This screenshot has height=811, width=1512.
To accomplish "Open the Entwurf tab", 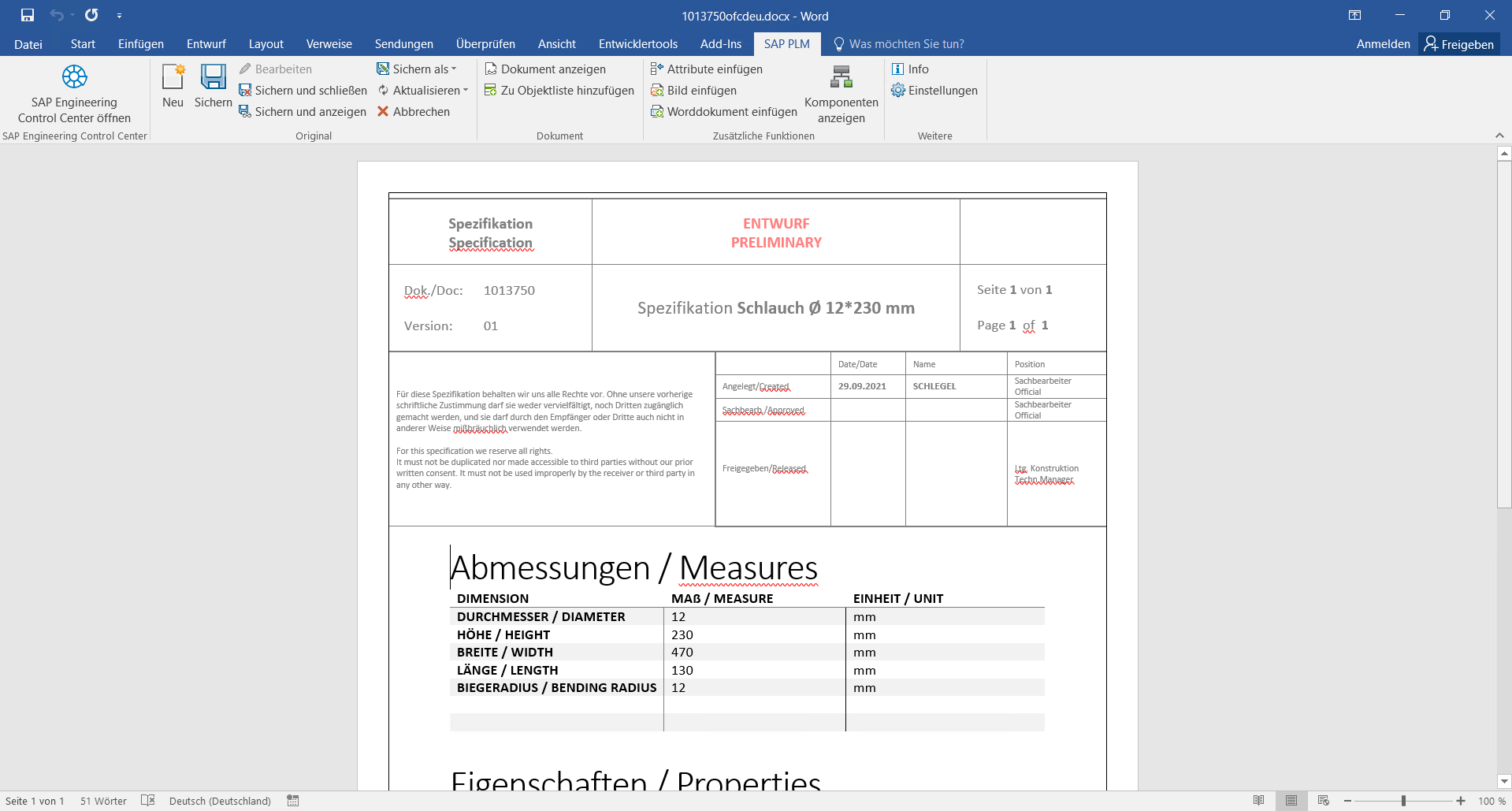I will tap(206, 44).
